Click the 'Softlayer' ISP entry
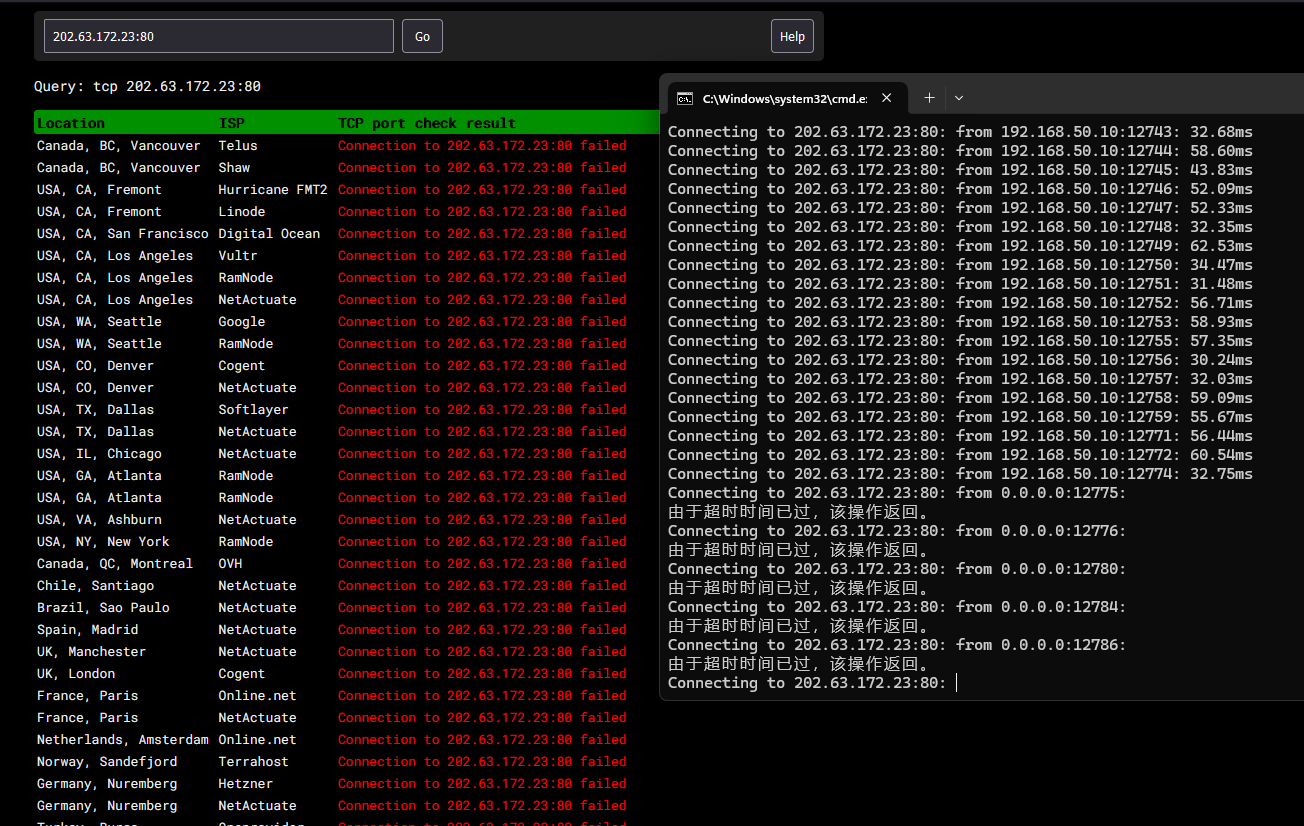 254,410
